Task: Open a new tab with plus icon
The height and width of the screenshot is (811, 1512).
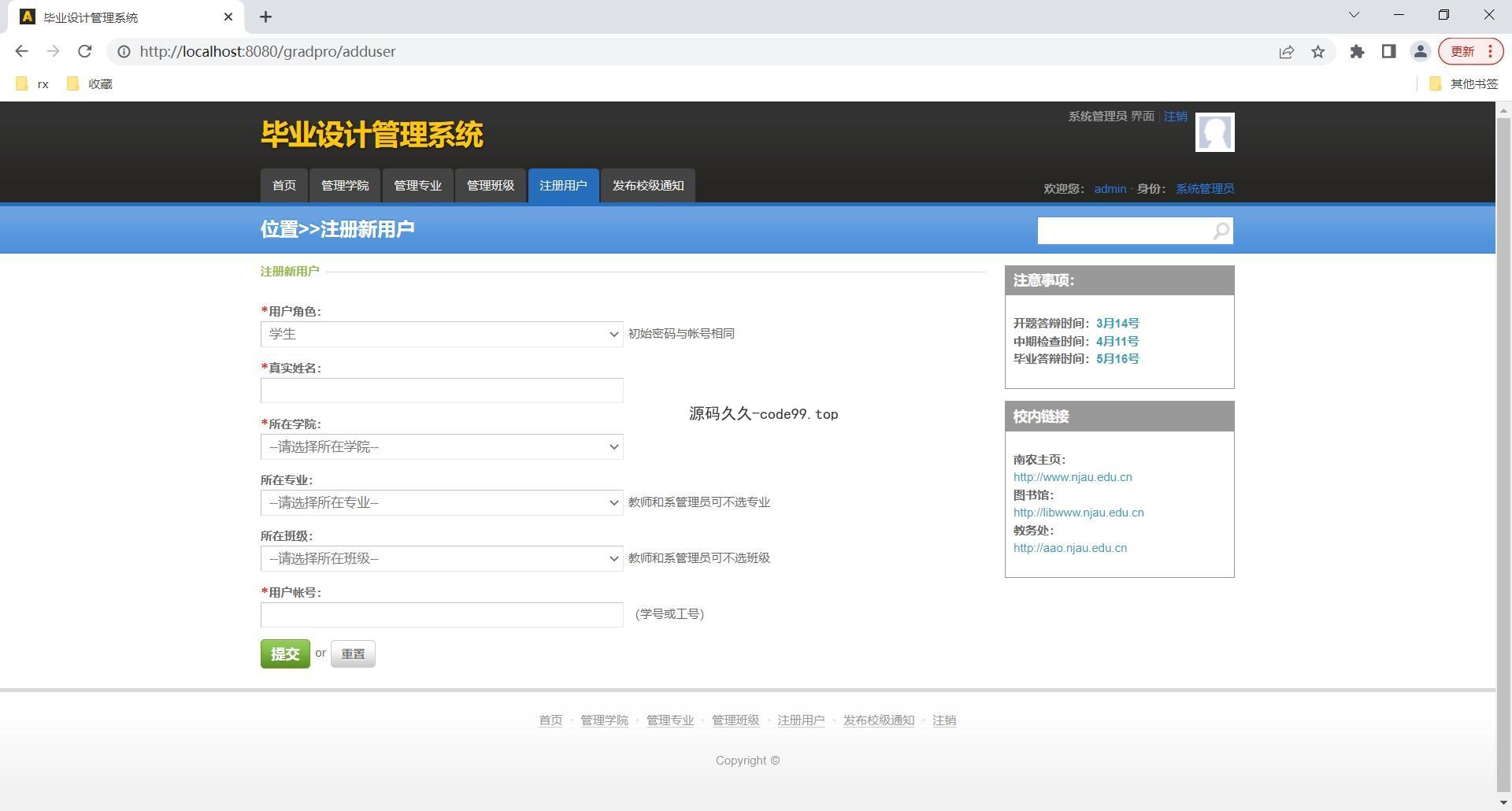Action: pyautogui.click(x=265, y=17)
